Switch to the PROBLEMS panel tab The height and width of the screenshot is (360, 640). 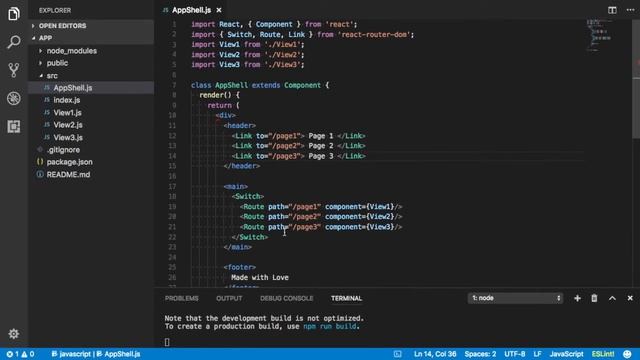click(x=182, y=298)
